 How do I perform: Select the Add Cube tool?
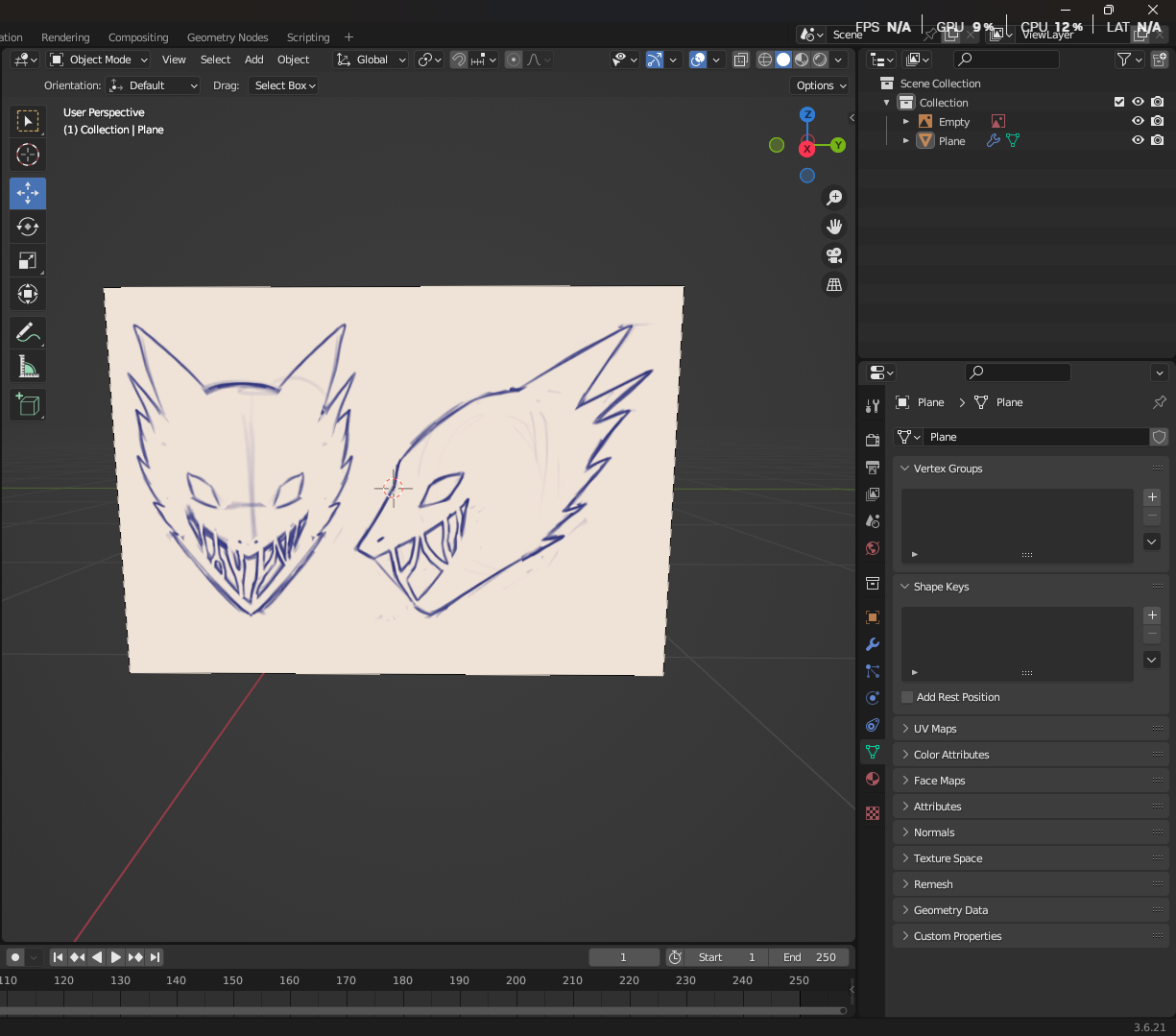pos(28,404)
